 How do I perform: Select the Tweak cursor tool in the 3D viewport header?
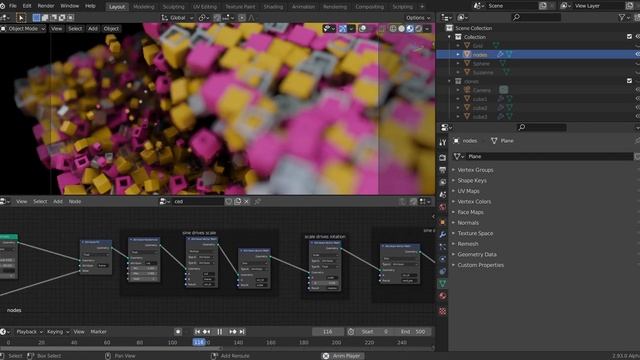[21, 18]
